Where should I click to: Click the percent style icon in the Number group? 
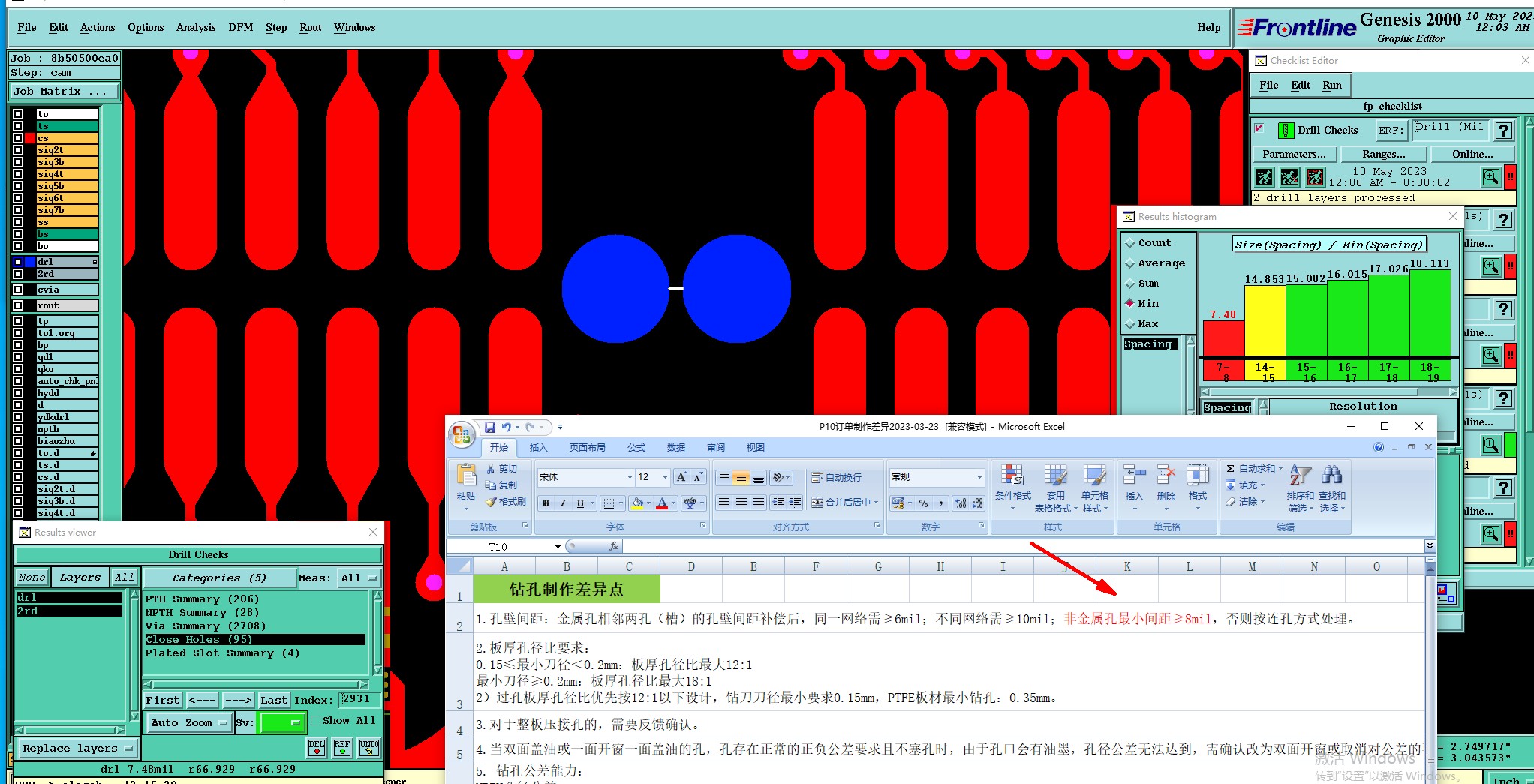click(x=923, y=503)
